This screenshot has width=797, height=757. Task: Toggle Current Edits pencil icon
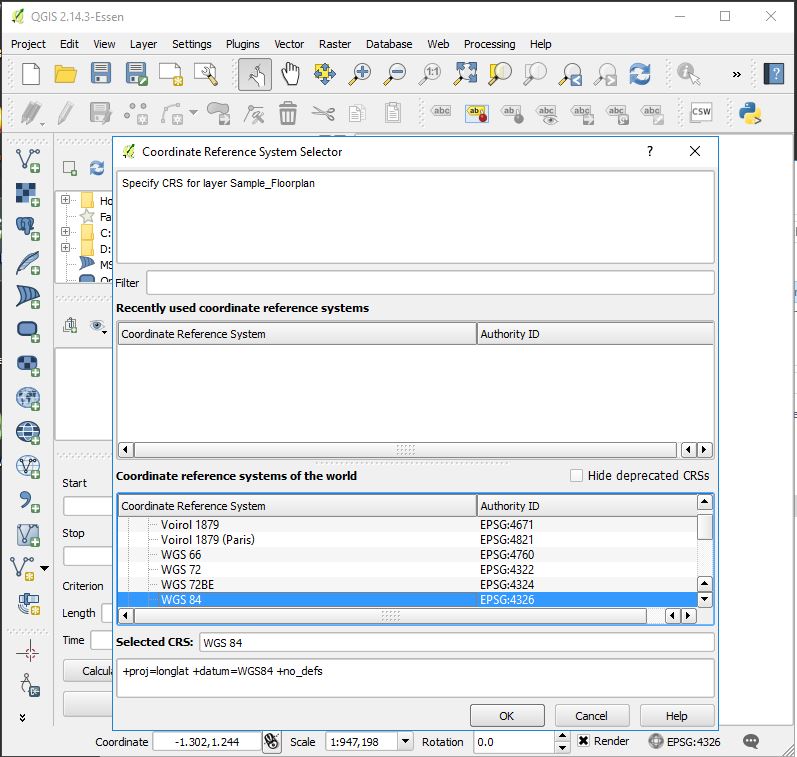coord(31,113)
